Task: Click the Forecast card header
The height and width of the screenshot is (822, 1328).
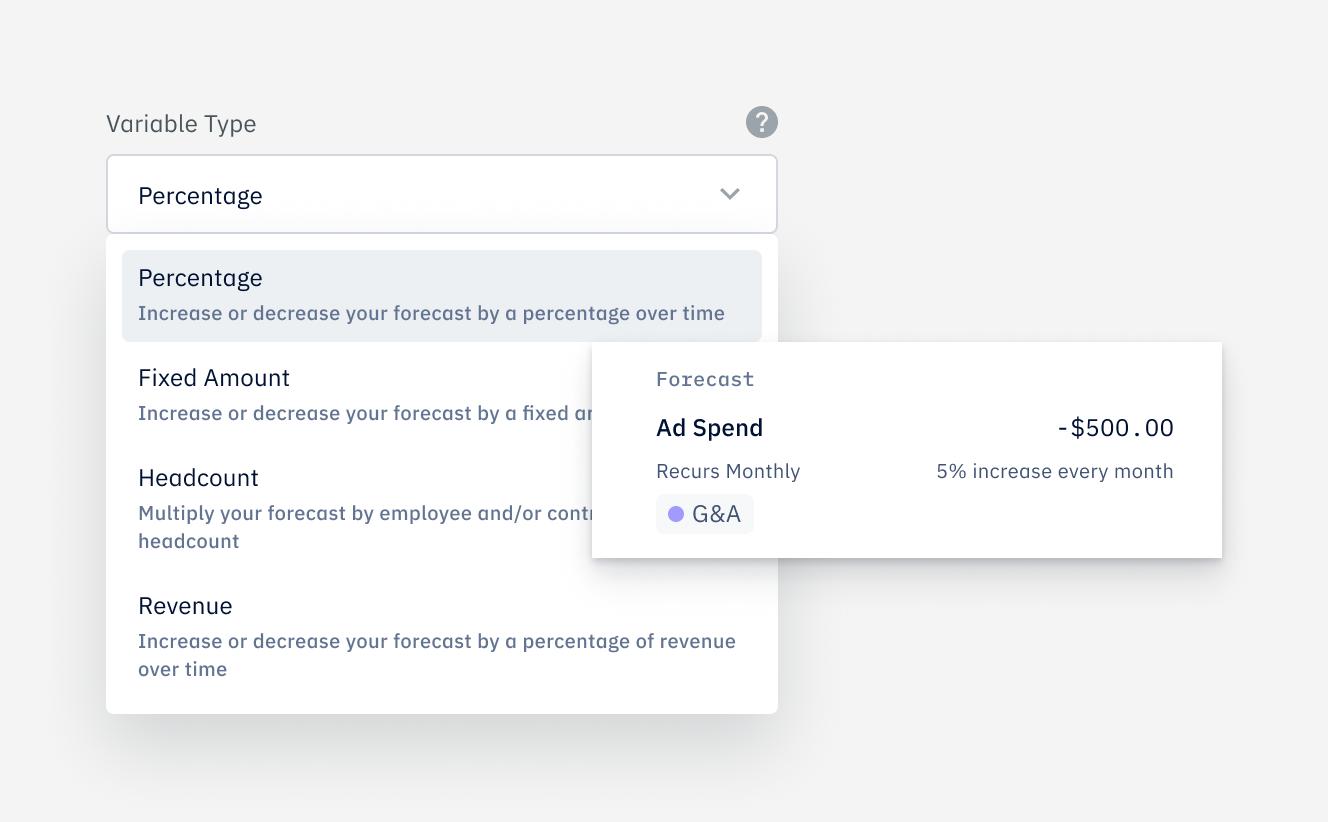Action: coord(705,379)
